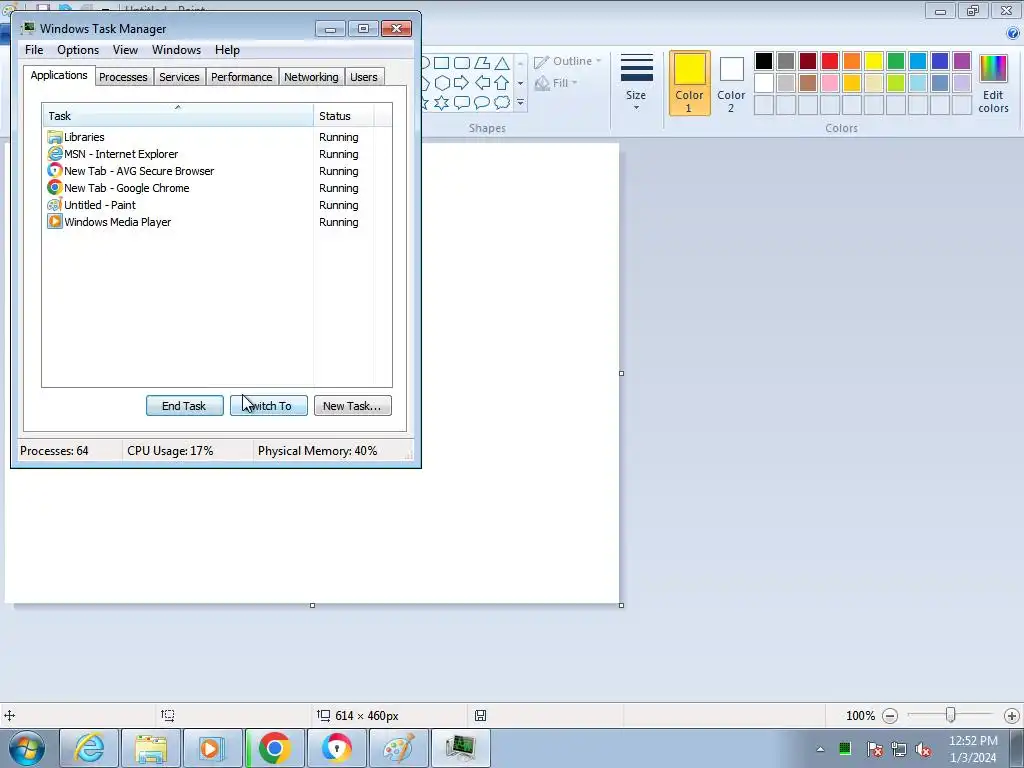The image size is (1024, 768).
Task: Select Color 2 in Paint
Action: click(x=731, y=84)
